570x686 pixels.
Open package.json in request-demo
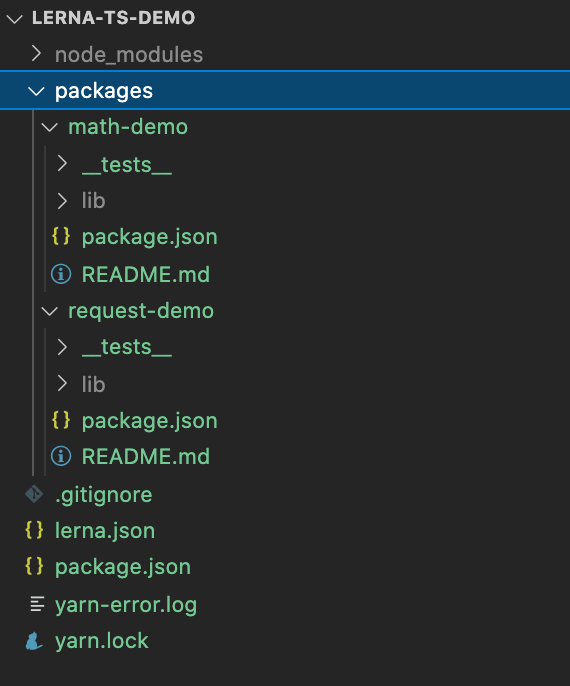[x=149, y=421]
